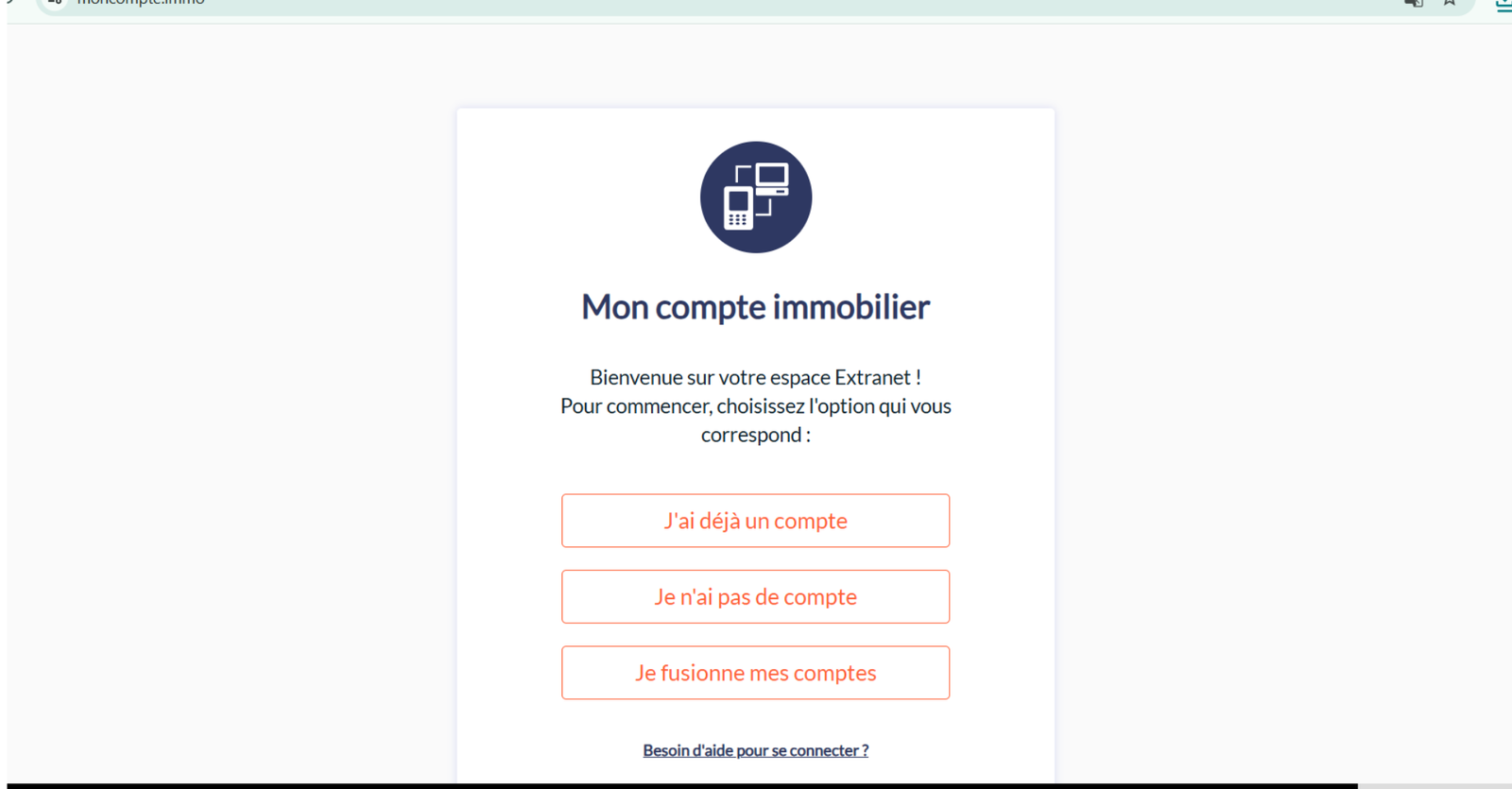Viewport: 1512px width, 789px height.
Task: Click the browser forward arrow at top left
Action: [x=10, y=3]
